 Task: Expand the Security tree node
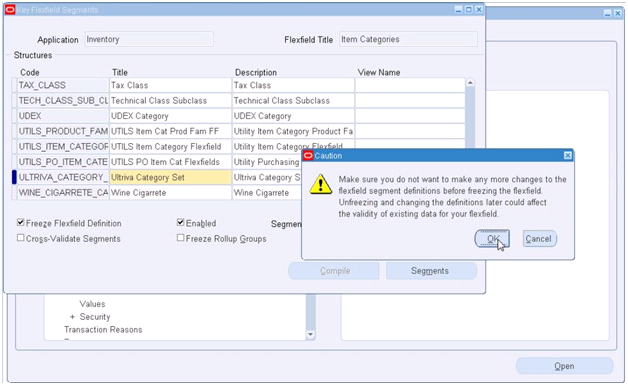coord(72,317)
